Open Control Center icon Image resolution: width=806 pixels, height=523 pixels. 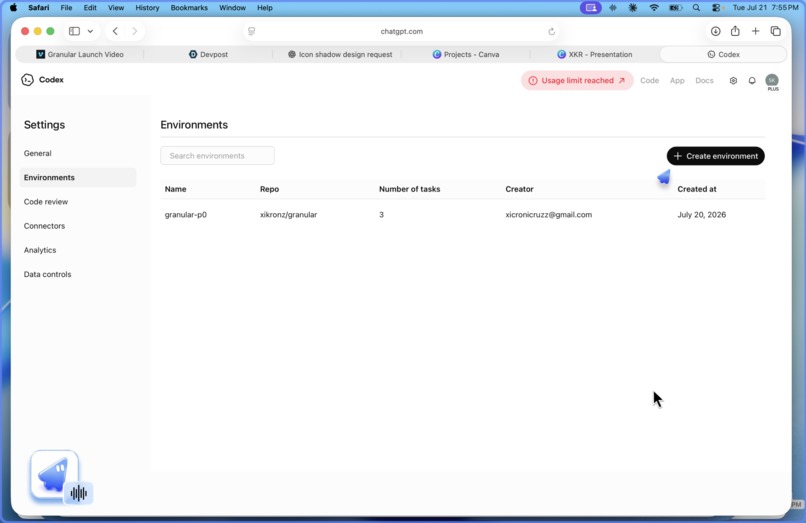pyautogui.click(x=716, y=8)
